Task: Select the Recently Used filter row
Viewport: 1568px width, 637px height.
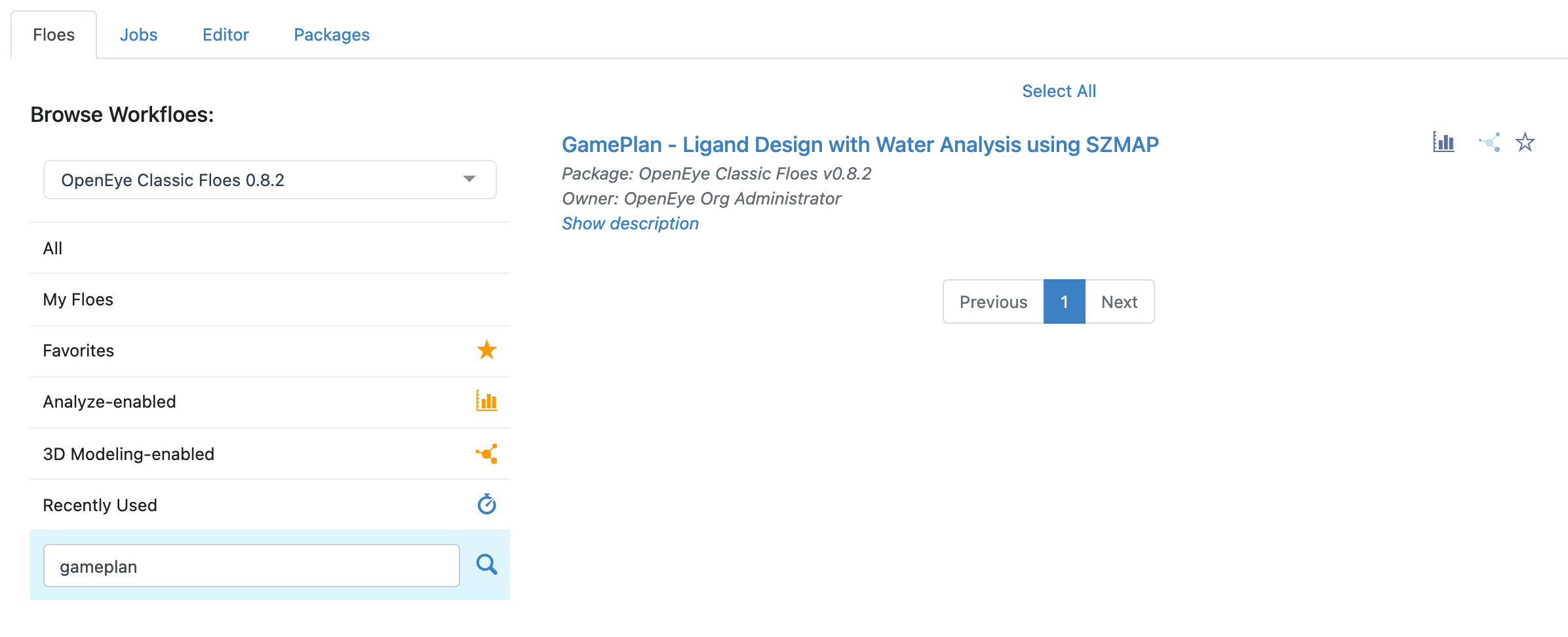Action: coord(269,505)
